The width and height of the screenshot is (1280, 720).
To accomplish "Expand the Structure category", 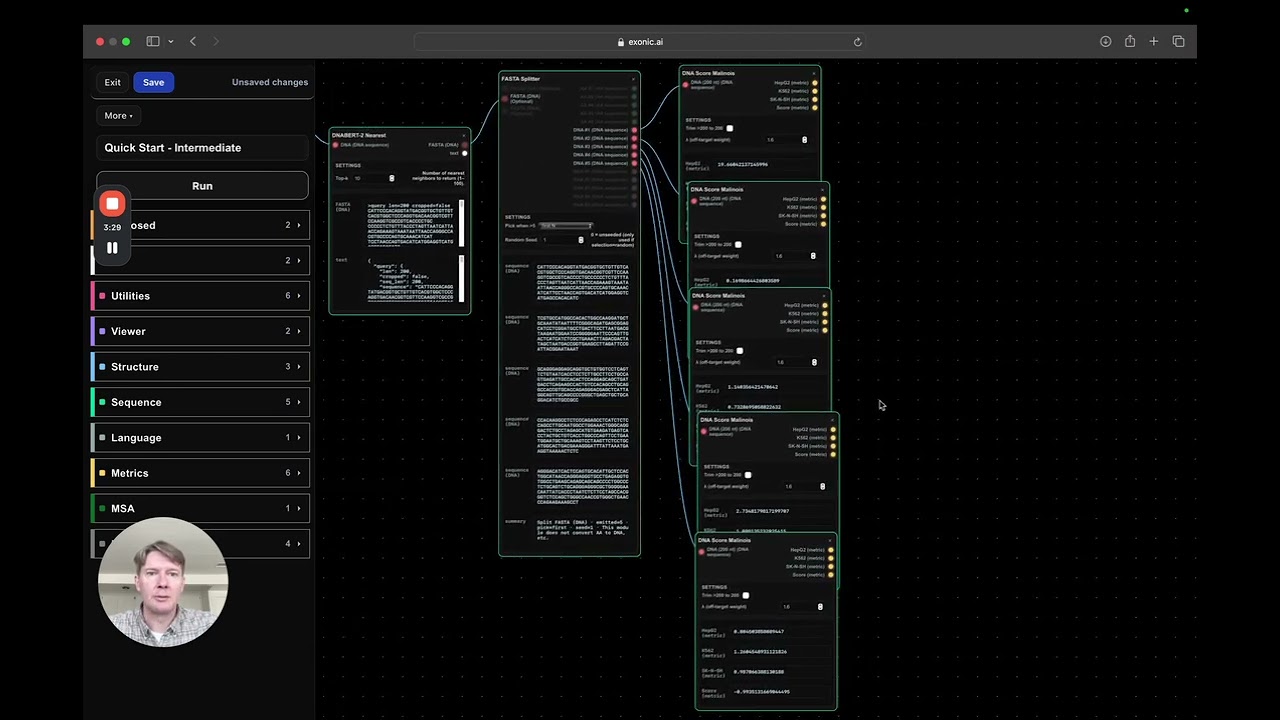I will [x=200, y=367].
